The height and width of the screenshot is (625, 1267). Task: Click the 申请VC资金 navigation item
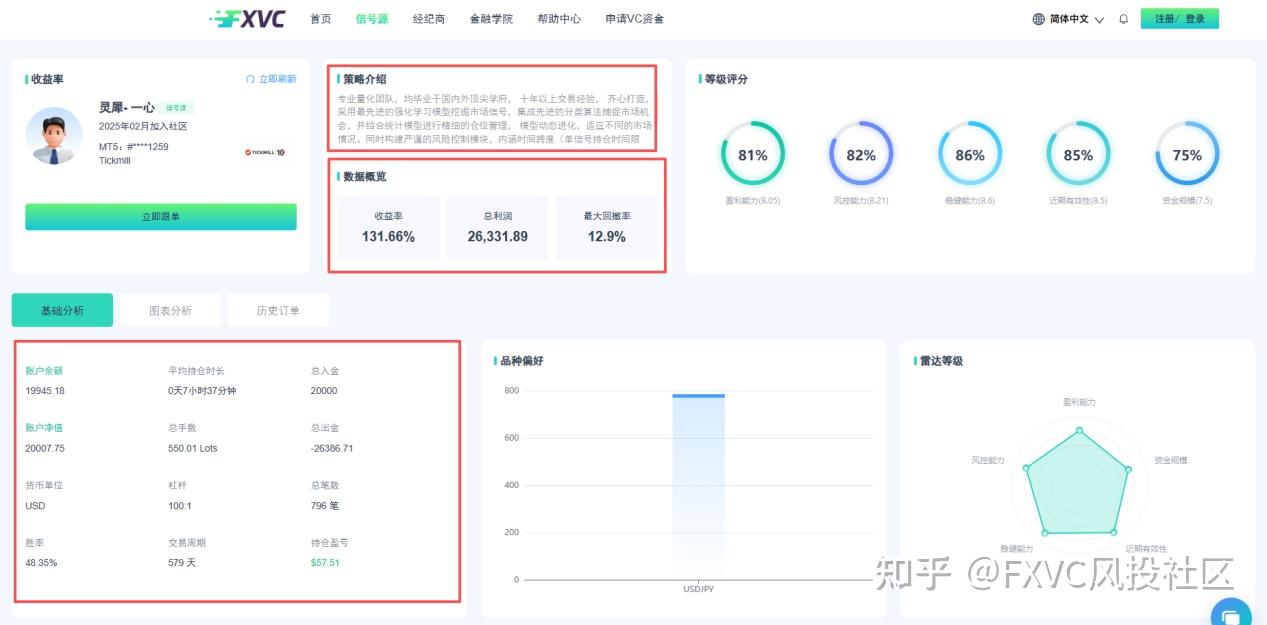coord(633,18)
